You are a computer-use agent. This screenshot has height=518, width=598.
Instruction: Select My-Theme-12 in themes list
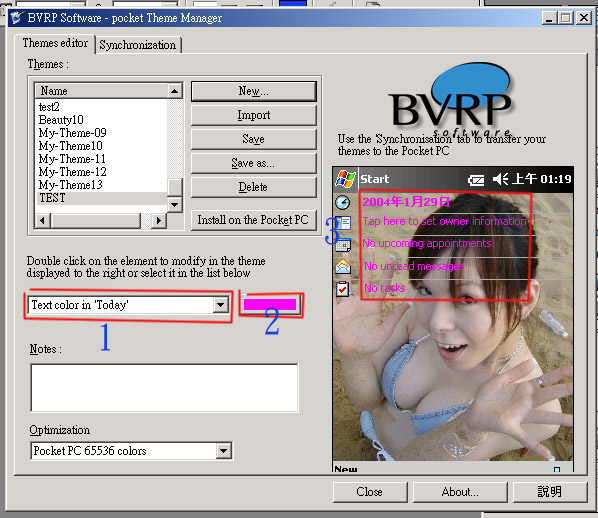coord(72,172)
